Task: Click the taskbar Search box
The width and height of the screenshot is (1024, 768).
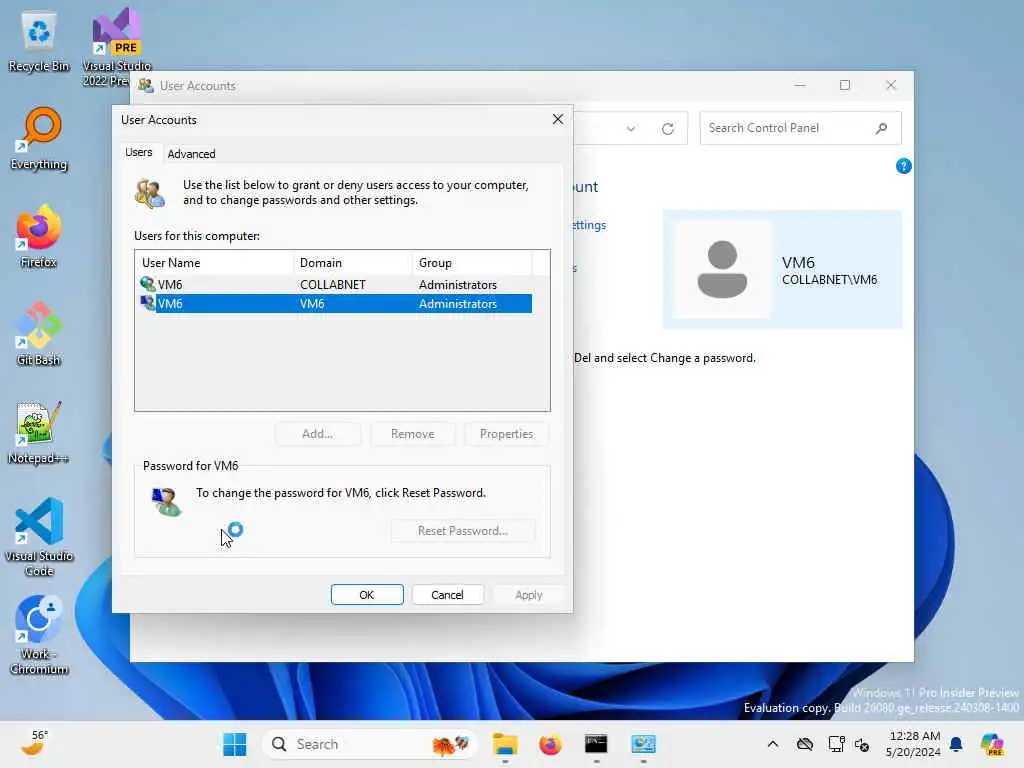Action: point(370,744)
